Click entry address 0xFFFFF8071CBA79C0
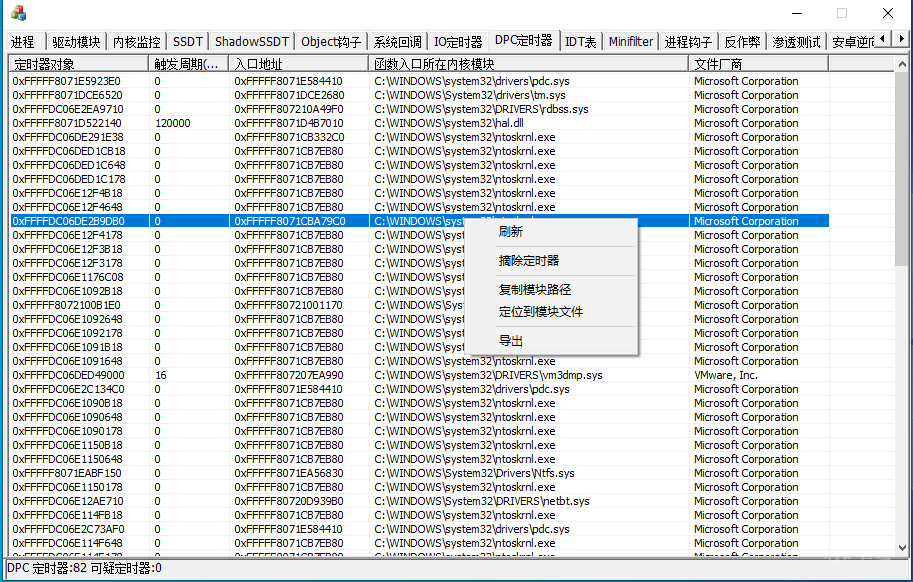This screenshot has width=913, height=582. point(290,221)
